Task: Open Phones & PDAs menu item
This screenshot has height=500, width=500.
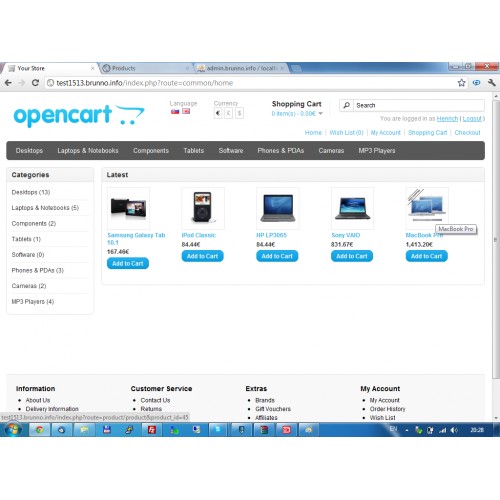Action: tap(281, 151)
